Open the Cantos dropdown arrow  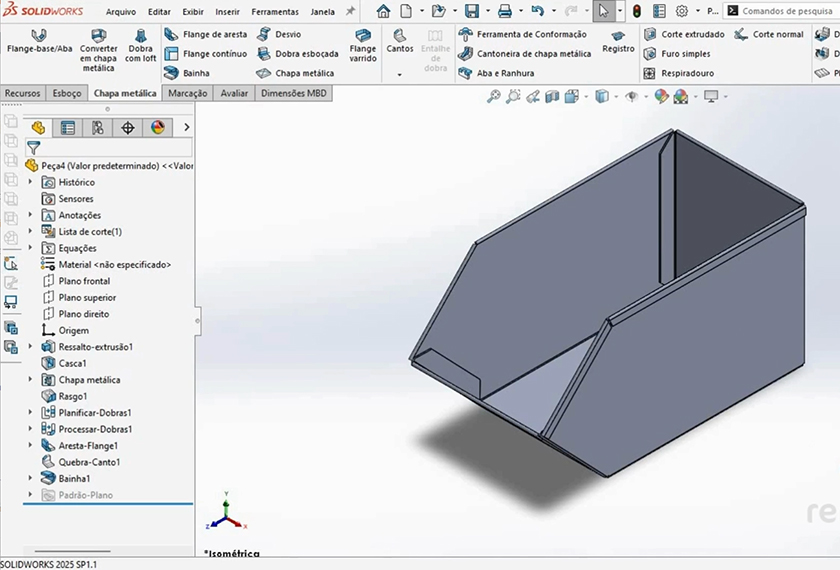[399, 74]
